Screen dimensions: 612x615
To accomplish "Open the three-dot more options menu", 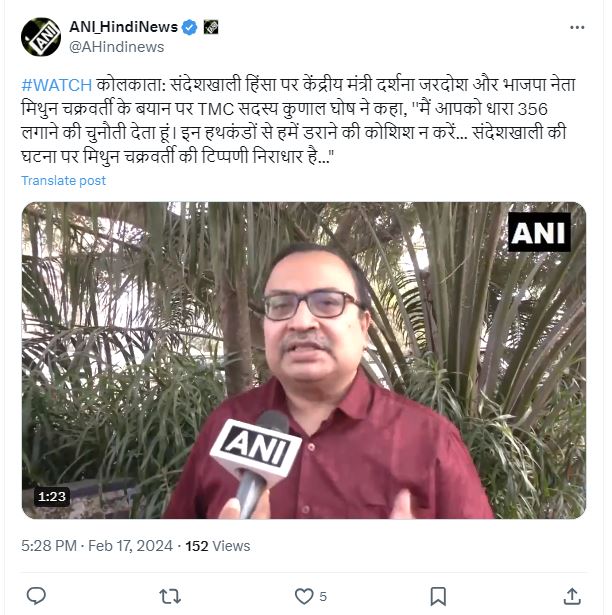I will click(x=577, y=27).
